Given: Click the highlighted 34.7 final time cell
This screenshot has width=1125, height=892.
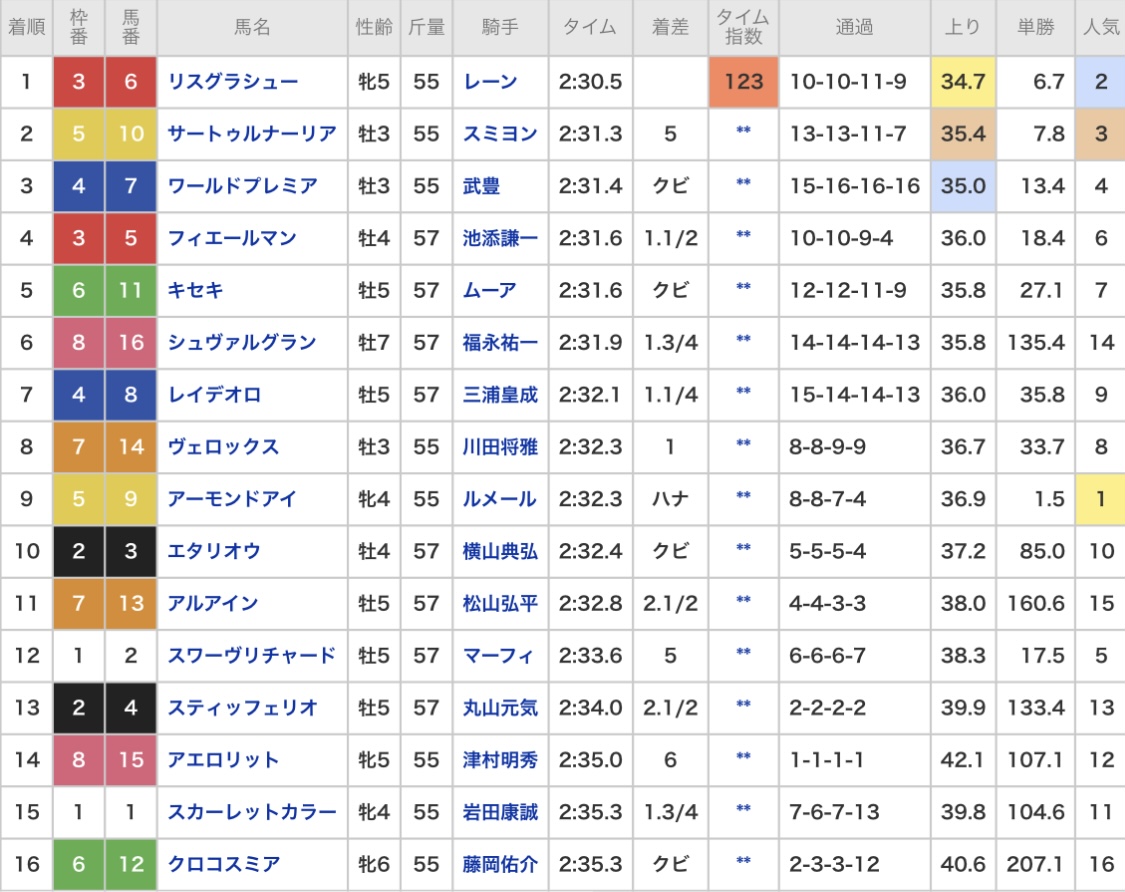Looking at the screenshot, I should [963, 82].
